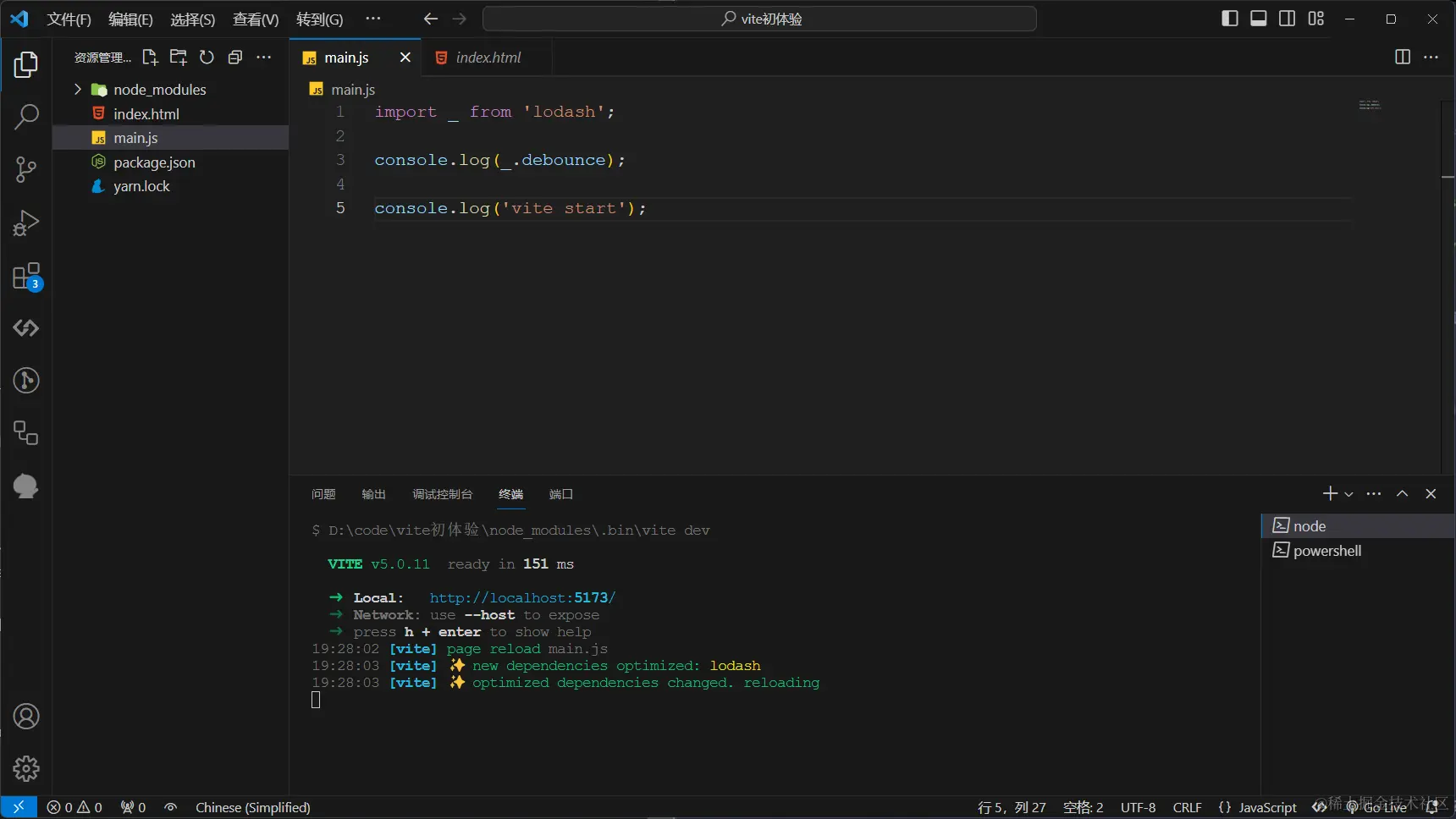Viewport: 1456px width, 819px height.
Task: Go back with the navigation arrow
Action: coord(431,19)
